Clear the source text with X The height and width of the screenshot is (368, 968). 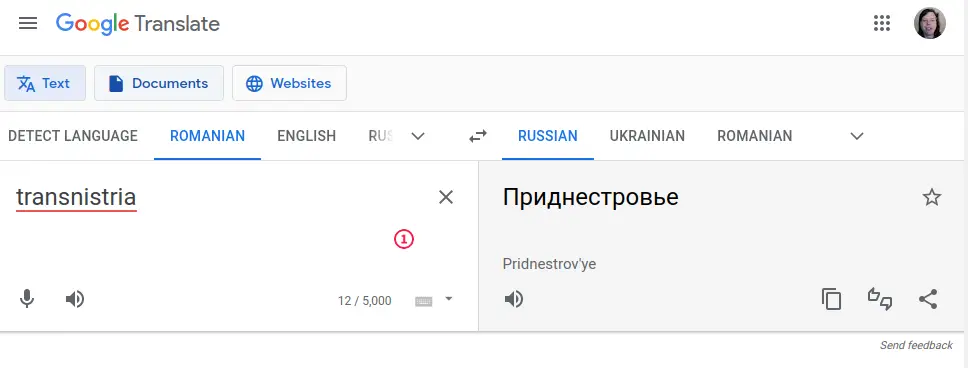point(446,197)
